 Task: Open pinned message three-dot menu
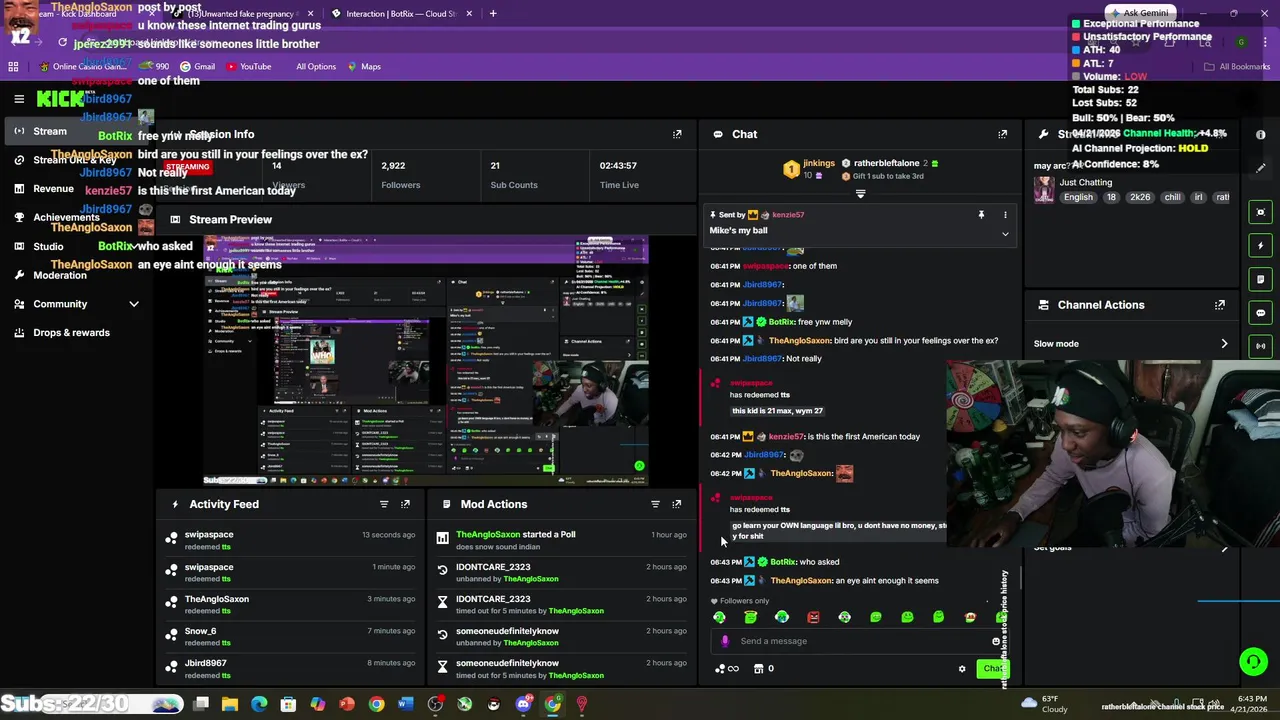(x=1005, y=215)
